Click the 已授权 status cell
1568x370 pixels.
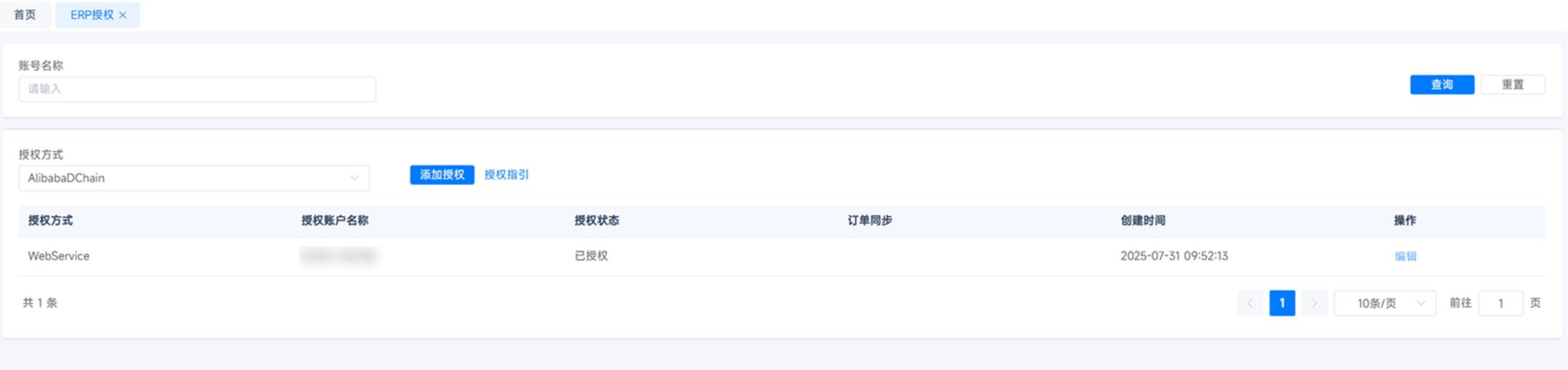pos(591,256)
